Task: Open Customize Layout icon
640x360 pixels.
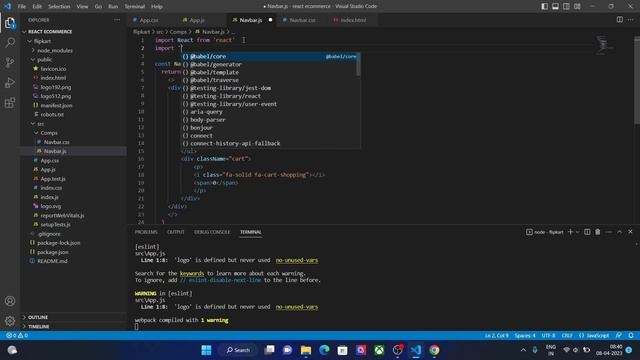Action: (577, 6)
